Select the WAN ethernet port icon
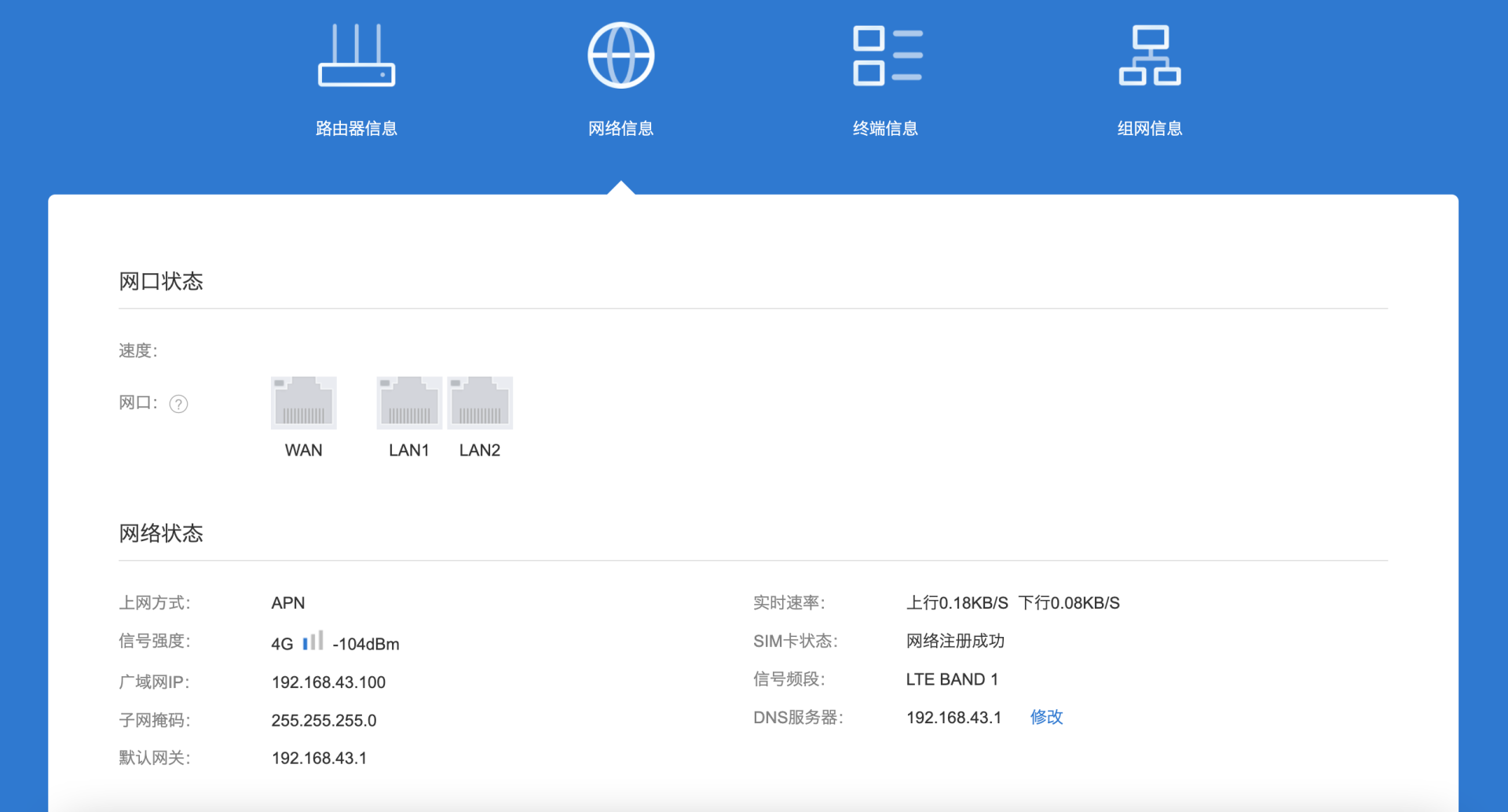This screenshot has width=1508, height=812. click(304, 403)
